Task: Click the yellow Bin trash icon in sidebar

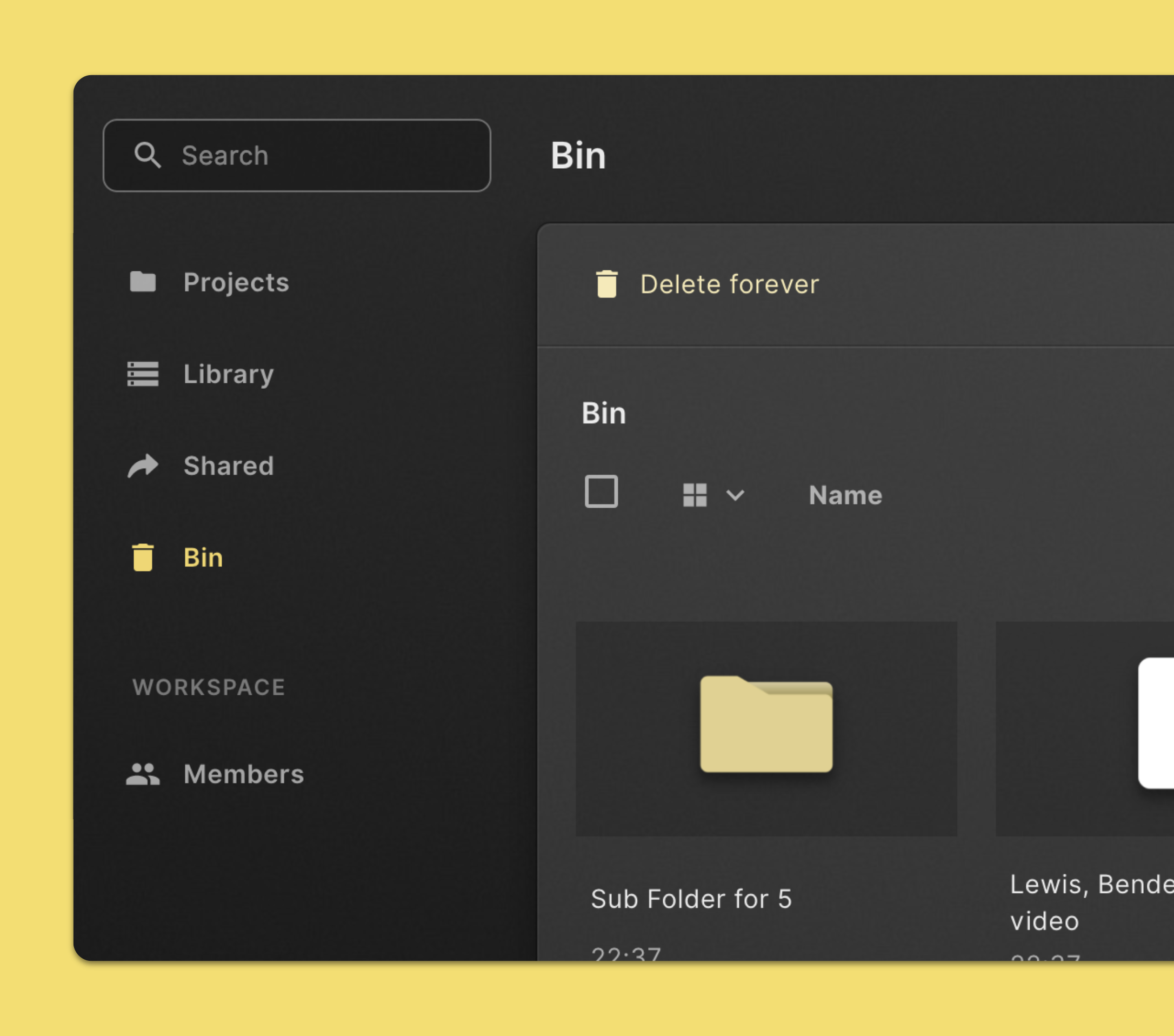Action: tap(143, 557)
